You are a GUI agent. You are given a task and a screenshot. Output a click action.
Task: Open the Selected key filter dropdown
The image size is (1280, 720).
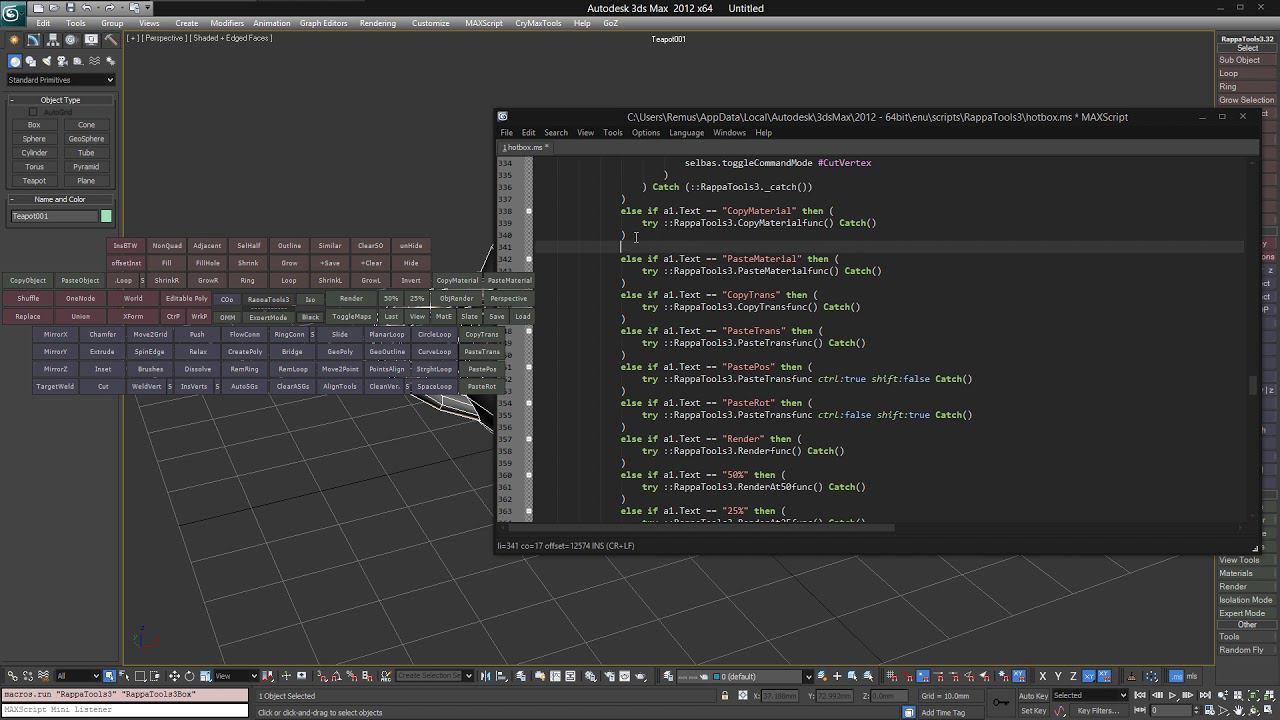point(1090,695)
